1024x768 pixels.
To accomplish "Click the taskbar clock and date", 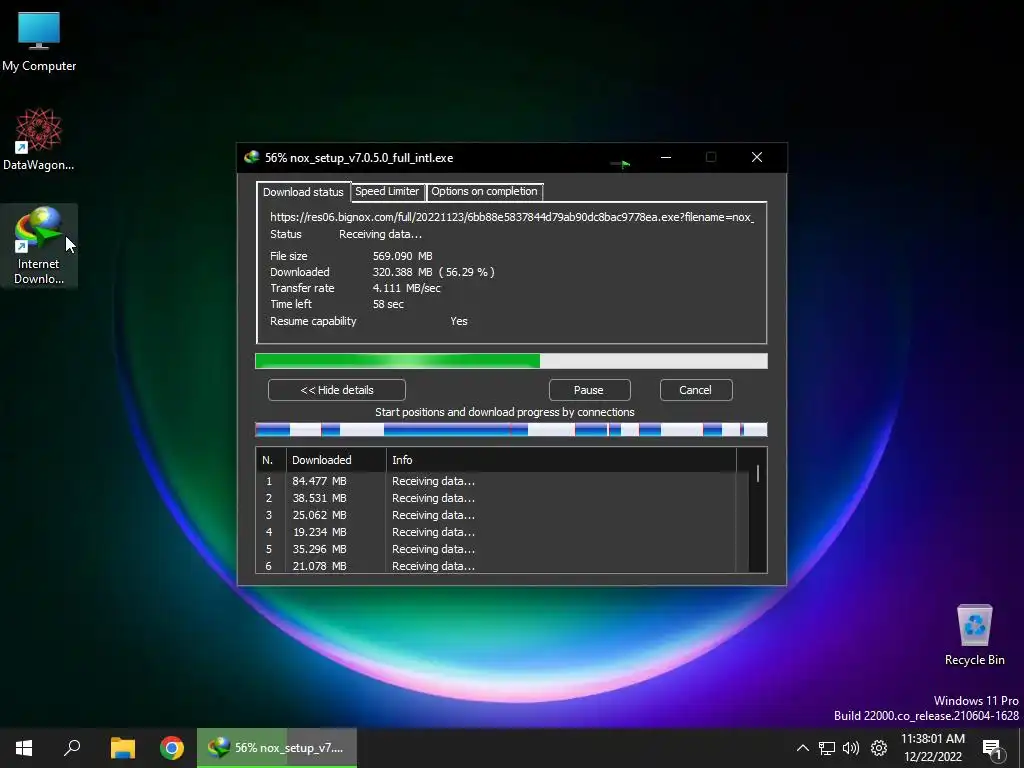I will point(933,748).
